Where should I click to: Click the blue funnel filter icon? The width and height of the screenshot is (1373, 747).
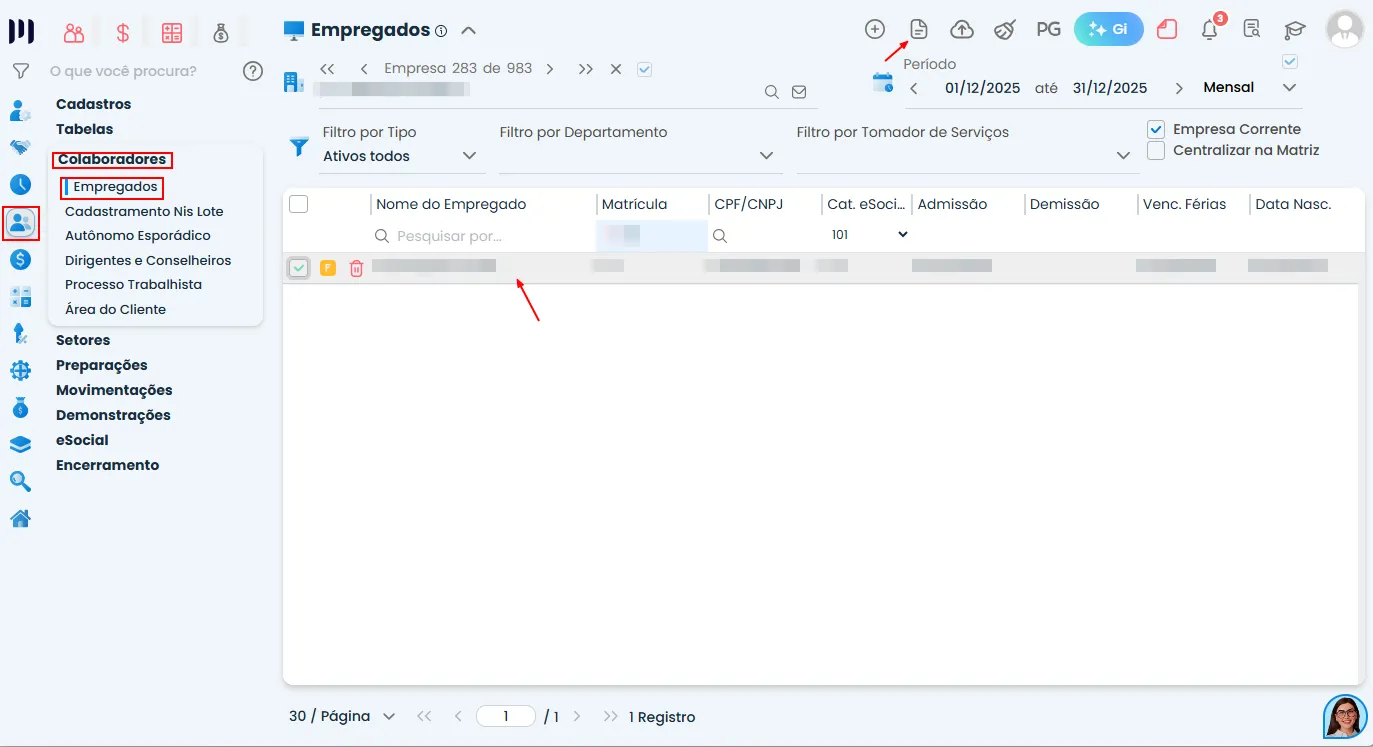tap(299, 147)
